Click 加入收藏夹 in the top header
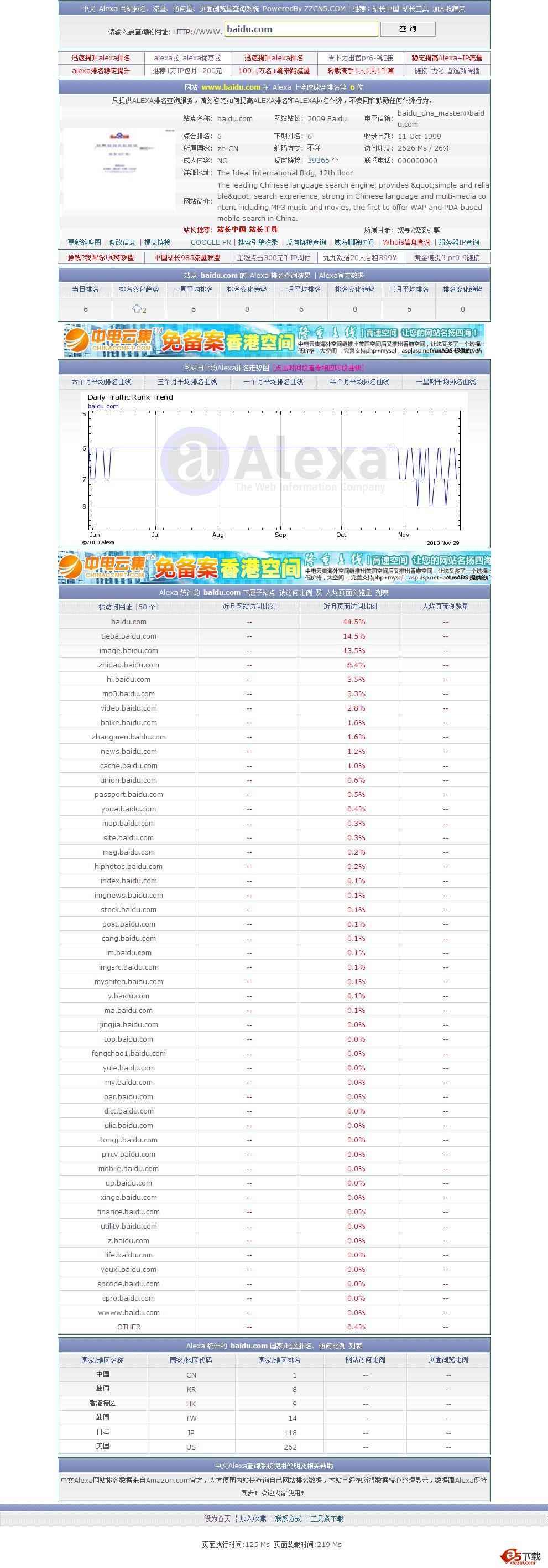 click(449, 8)
